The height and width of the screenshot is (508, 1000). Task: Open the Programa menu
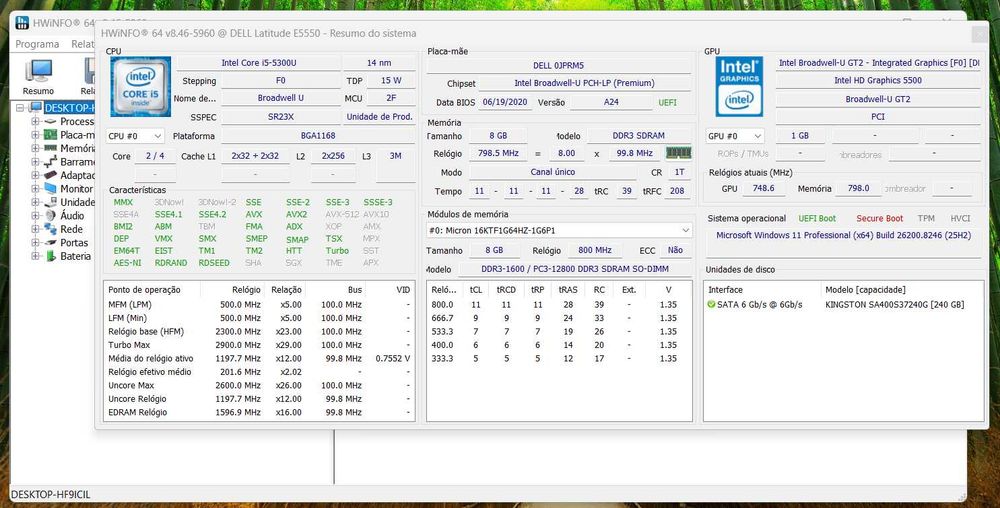pos(37,44)
